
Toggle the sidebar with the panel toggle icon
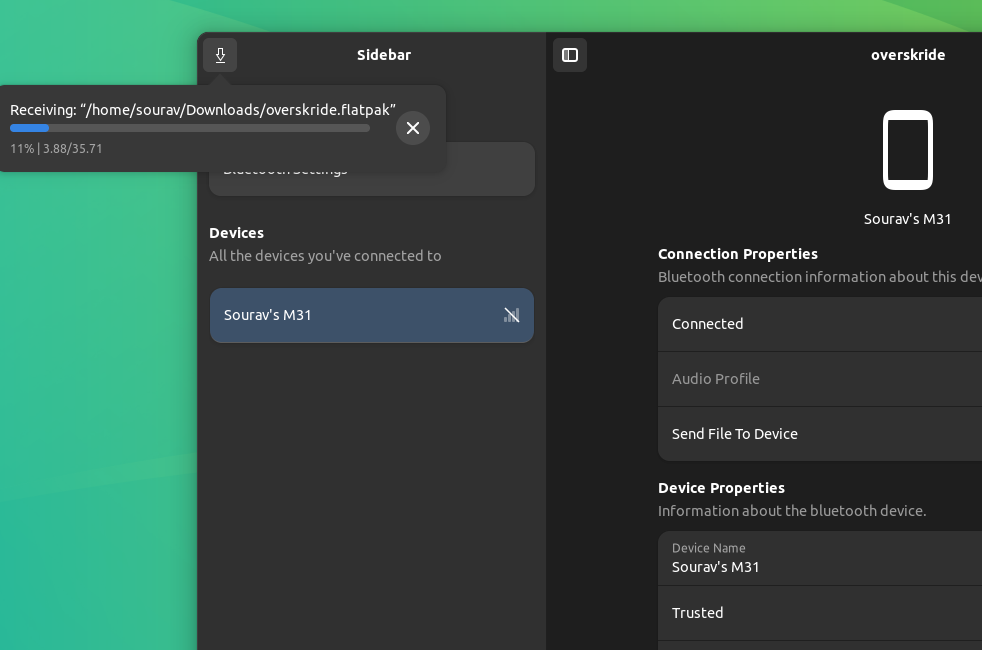pos(570,55)
